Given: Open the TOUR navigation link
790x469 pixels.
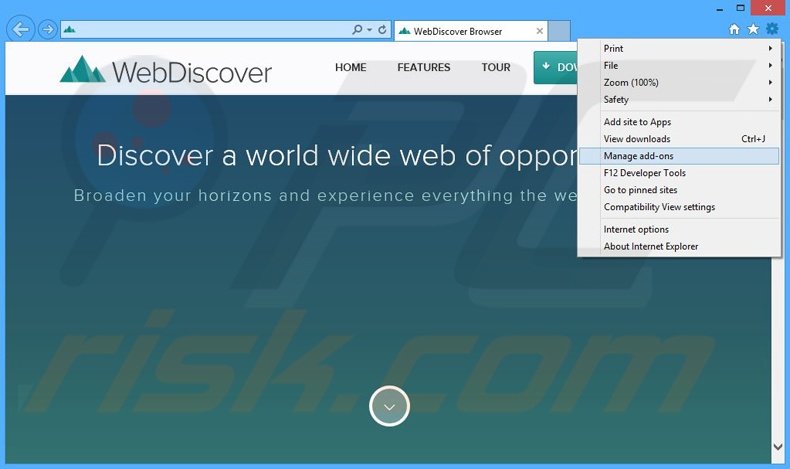Looking at the screenshot, I should [496, 68].
